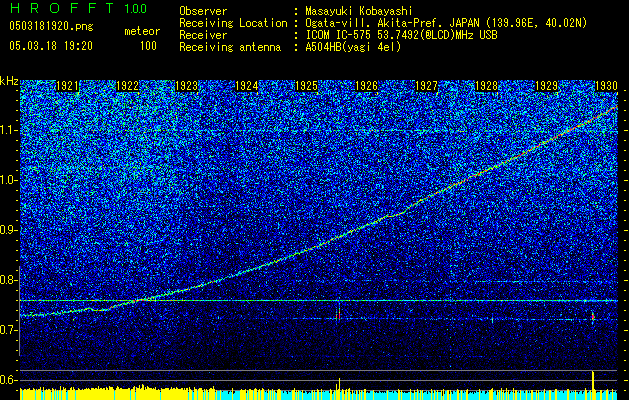Click the 1926 time marker

click(x=366, y=86)
